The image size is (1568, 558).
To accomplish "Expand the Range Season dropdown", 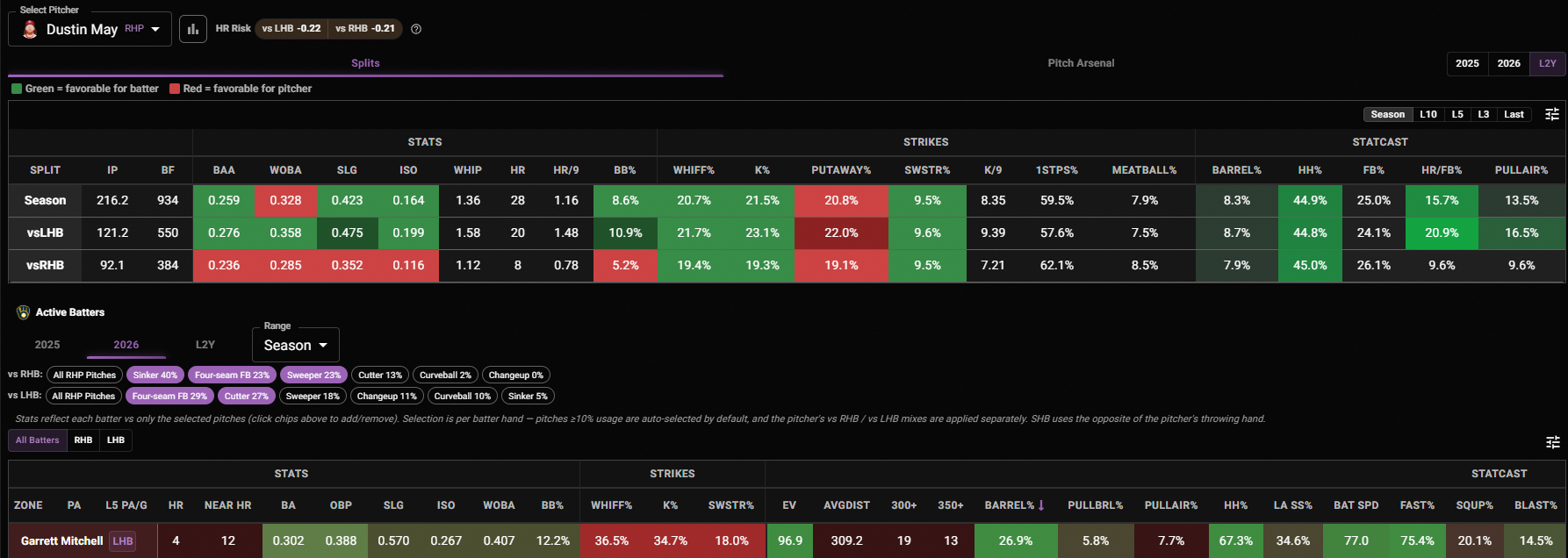I will point(296,345).
